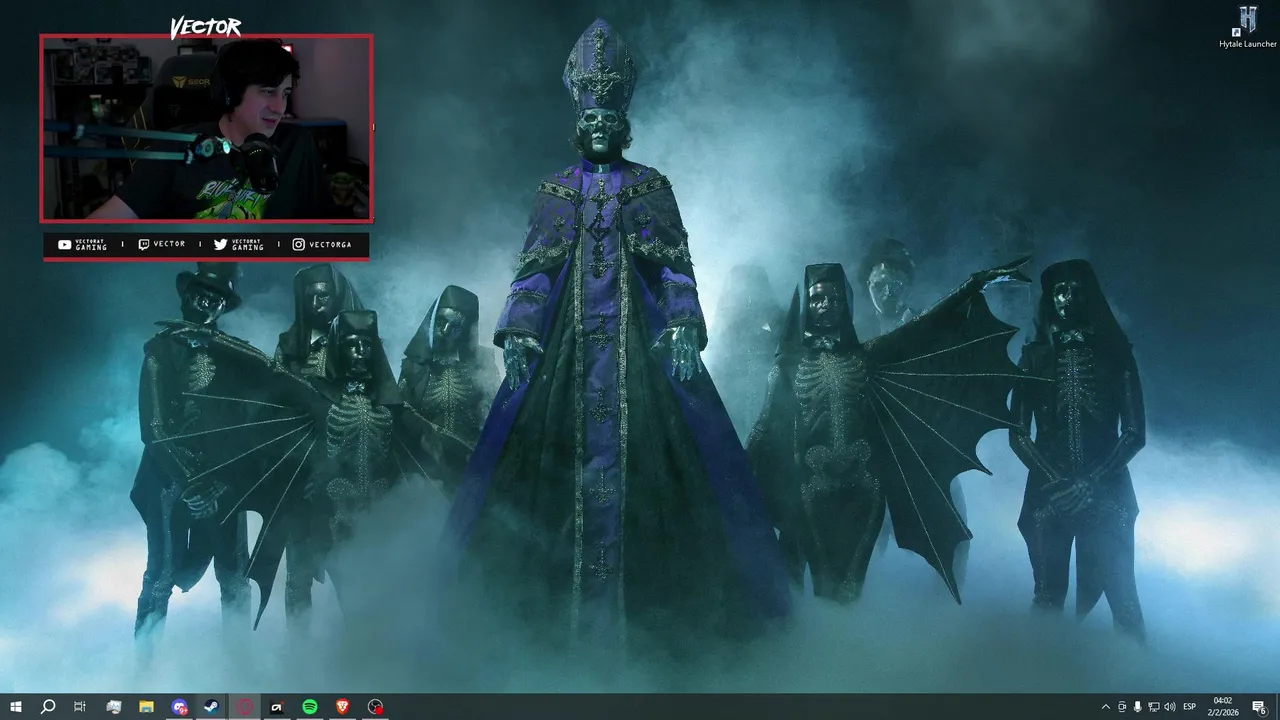Open Discord from the taskbar

pyautogui.click(x=179, y=707)
